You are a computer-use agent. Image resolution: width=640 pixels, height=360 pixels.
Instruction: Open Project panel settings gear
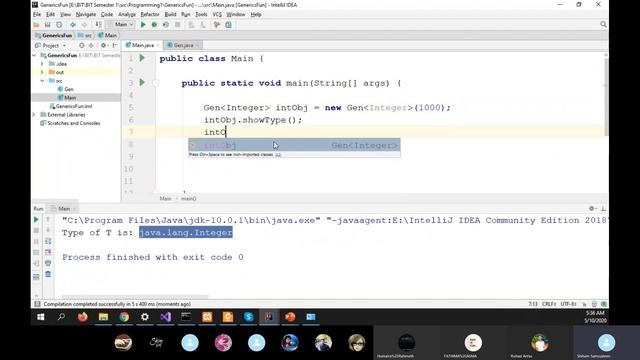point(104,45)
